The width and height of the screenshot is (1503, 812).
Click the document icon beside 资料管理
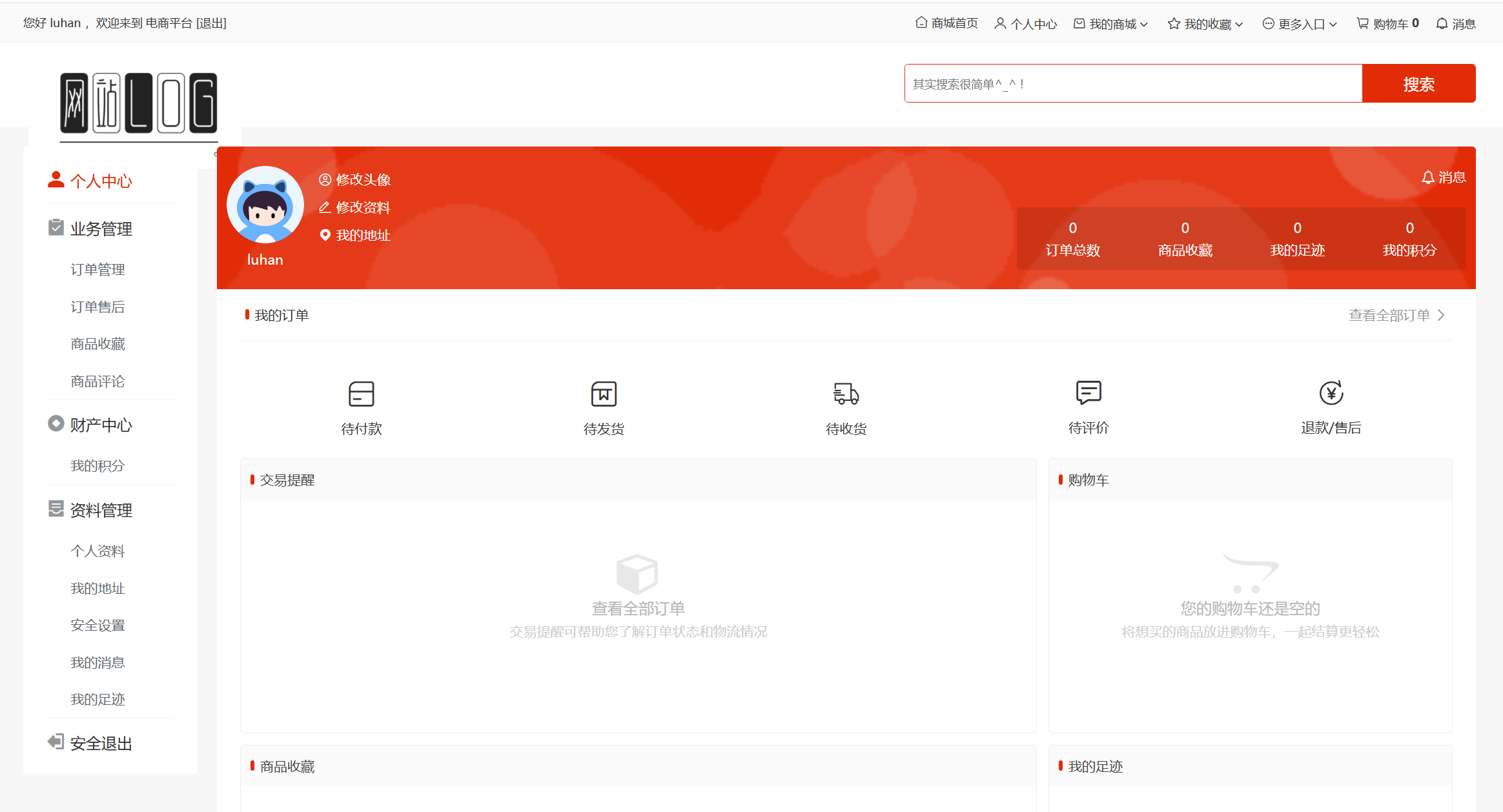pyautogui.click(x=56, y=509)
